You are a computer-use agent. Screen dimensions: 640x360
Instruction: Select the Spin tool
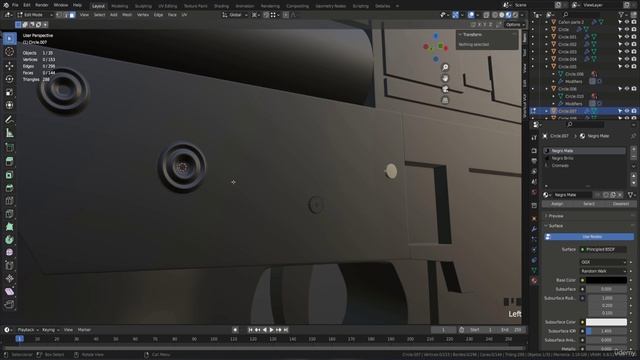click(x=9, y=240)
